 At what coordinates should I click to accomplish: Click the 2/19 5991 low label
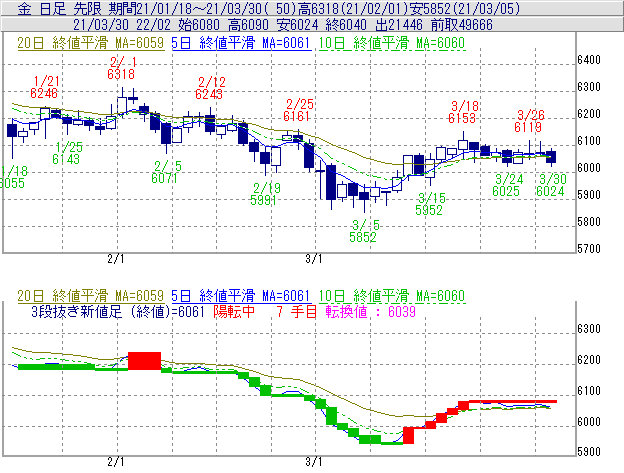point(265,194)
